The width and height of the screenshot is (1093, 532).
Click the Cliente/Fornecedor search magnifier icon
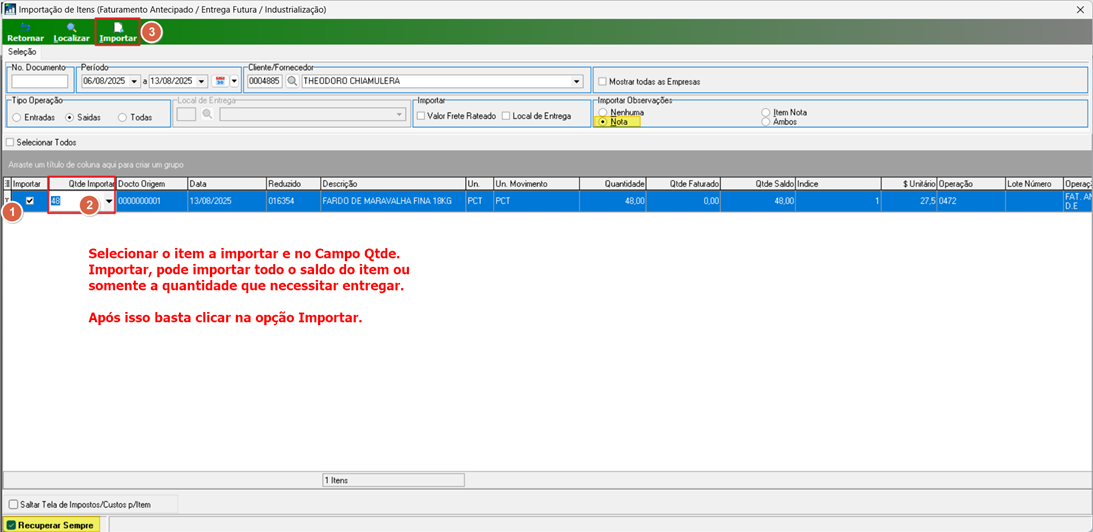292,81
